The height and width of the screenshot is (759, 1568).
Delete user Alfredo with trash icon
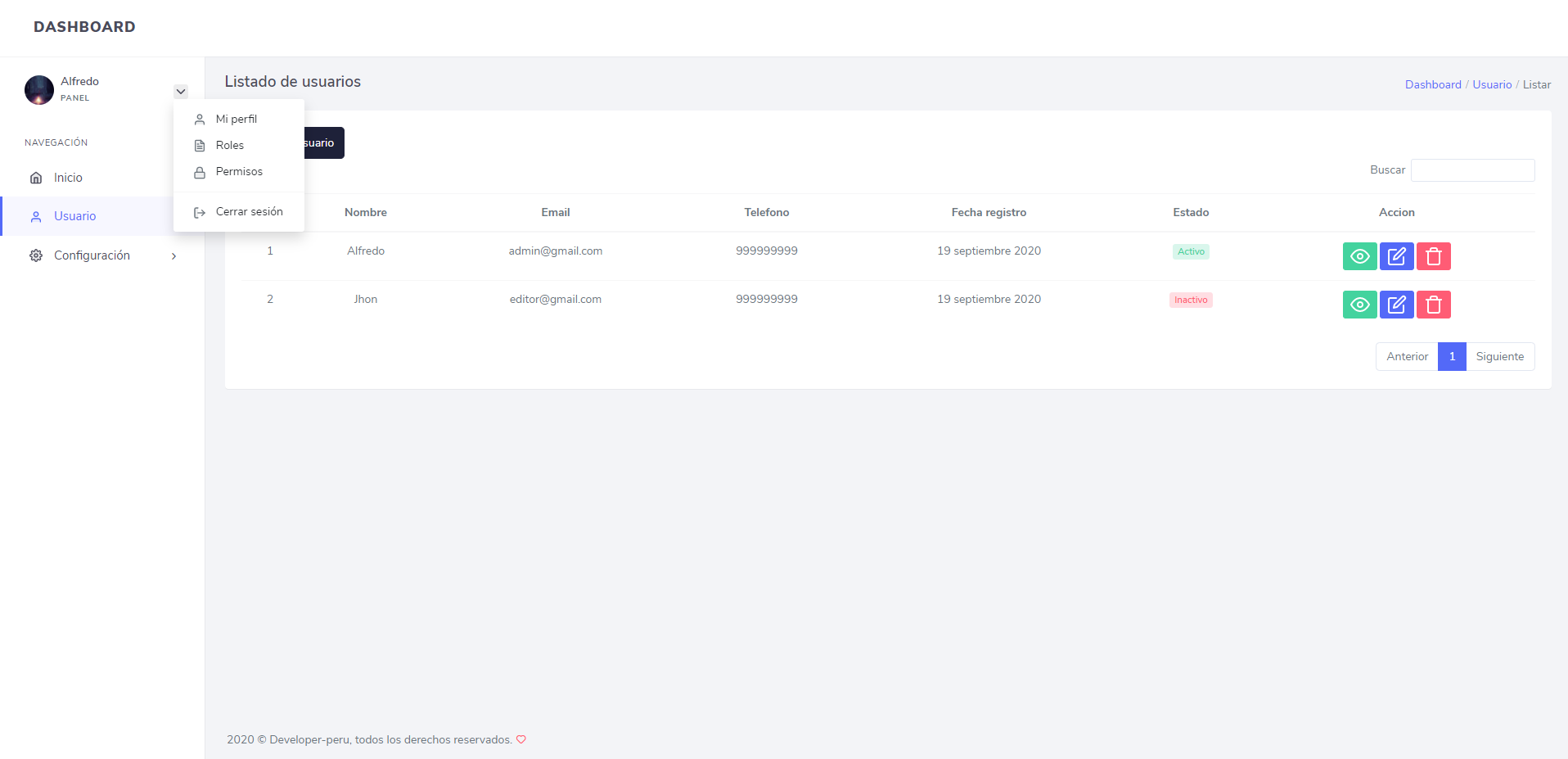coord(1433,256)
